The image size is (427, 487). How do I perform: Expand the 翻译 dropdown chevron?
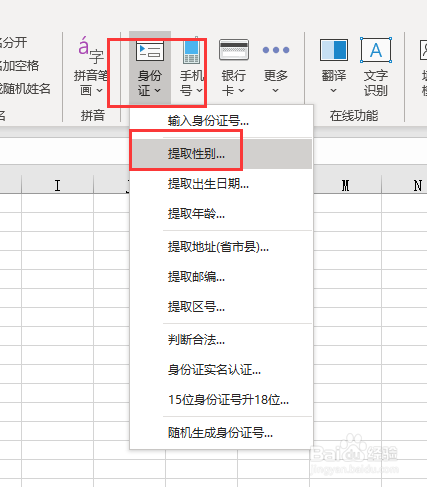pyautogui.click(x=333, y=90)
